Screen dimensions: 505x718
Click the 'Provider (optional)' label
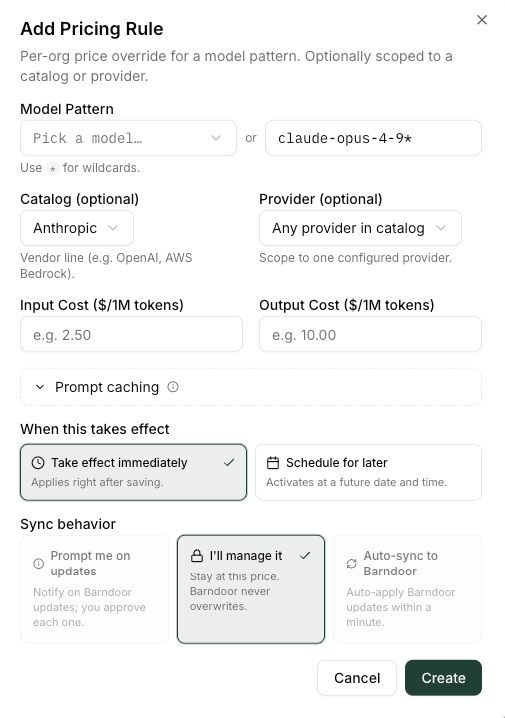pyautogui.click(x=320, y=199)
